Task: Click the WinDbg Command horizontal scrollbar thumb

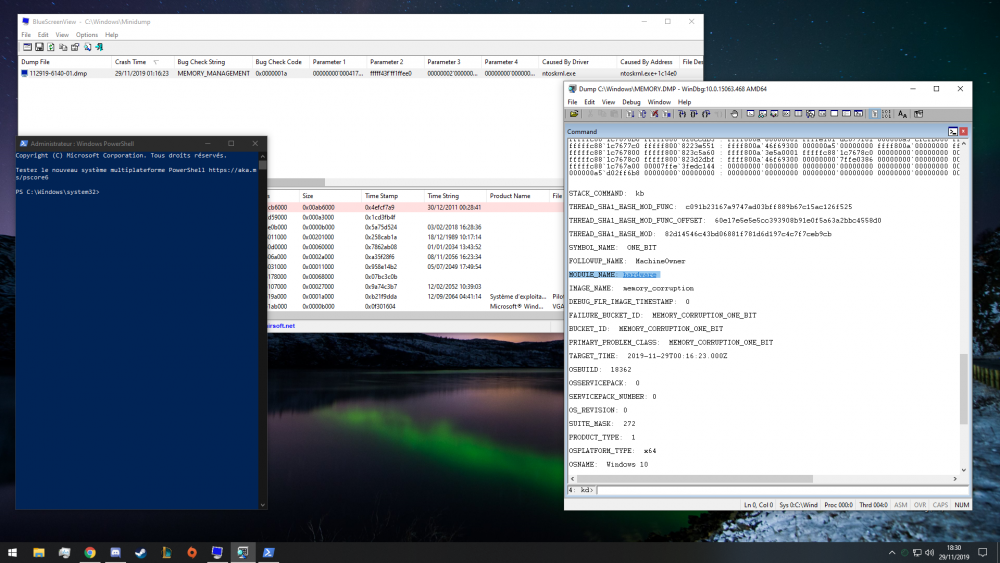Action: (695, 479)
